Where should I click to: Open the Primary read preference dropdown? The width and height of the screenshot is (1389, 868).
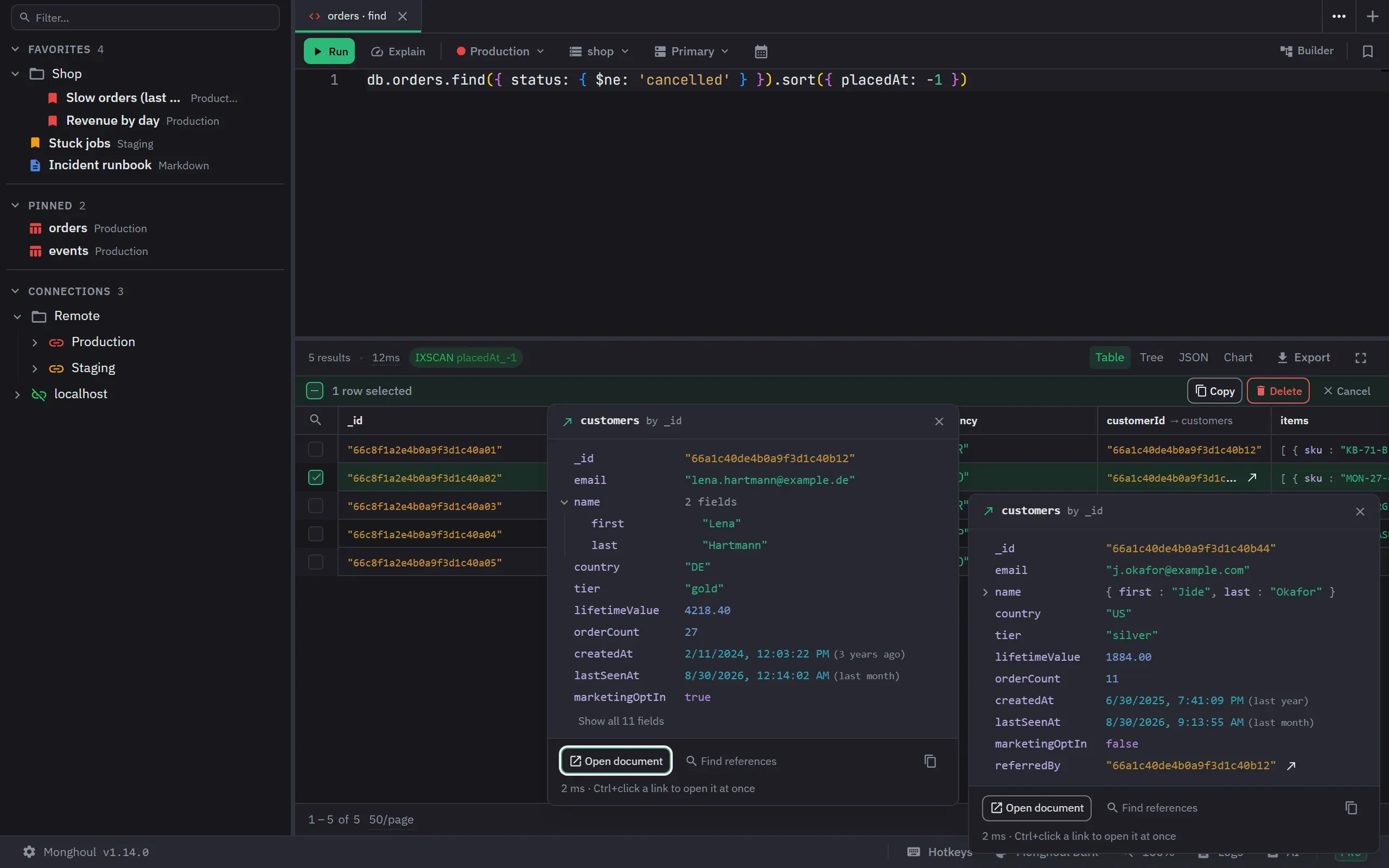[x=691, y=51]
